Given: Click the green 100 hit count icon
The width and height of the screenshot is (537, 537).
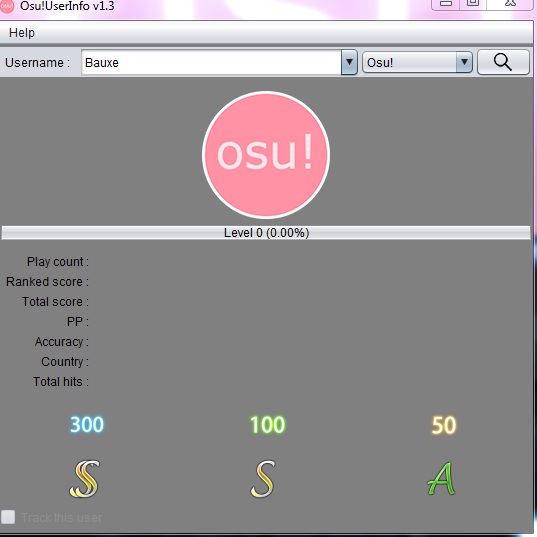Looking at the screenshot, I should point(267,425).
